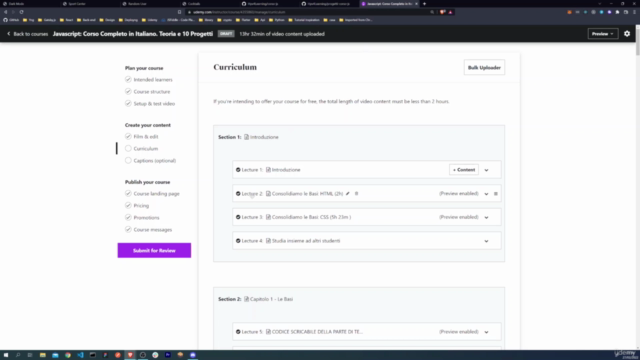Open File Explorer from the taskbar
The height and width of the screenshot is (360, 640).
click(x=42, y=355)
